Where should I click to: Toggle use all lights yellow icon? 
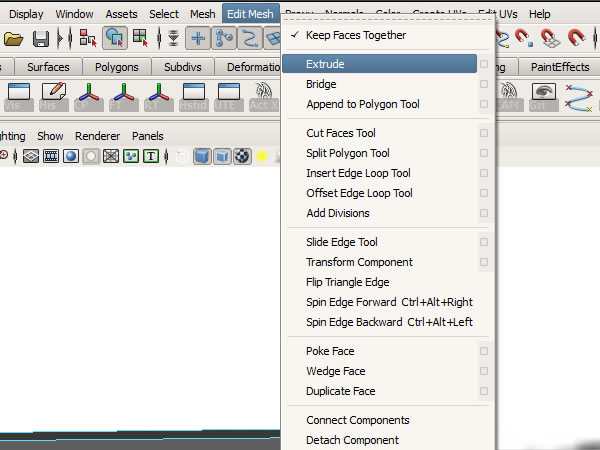point(262,156)
